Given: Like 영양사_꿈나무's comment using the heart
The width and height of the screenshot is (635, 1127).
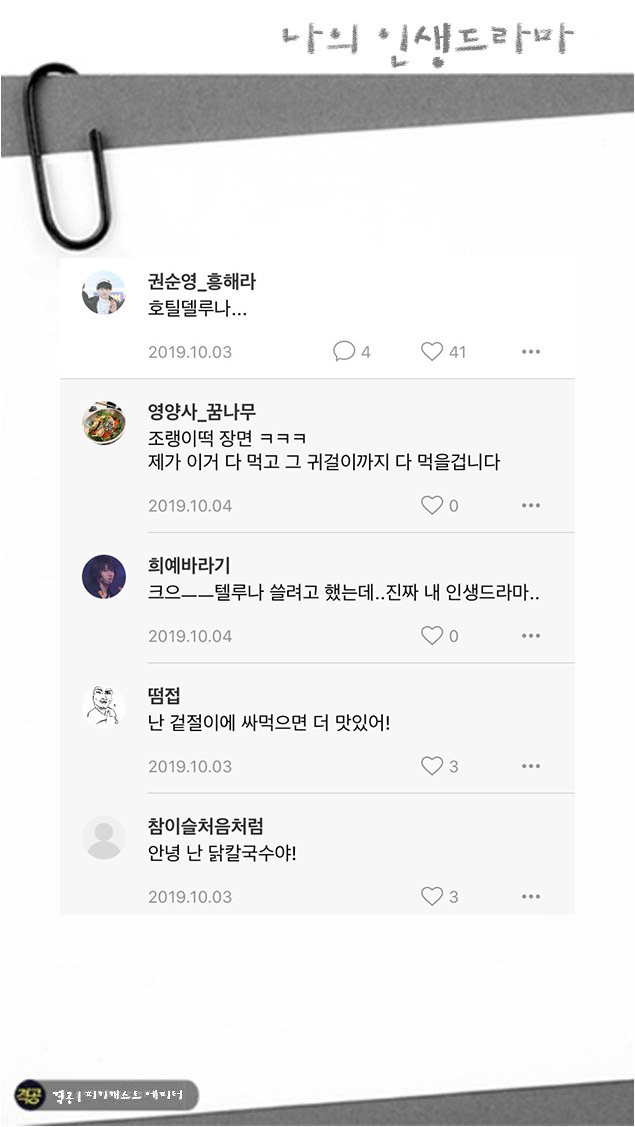Looking at the screenshot, I should pyautogui.click(x=431, y=505).
